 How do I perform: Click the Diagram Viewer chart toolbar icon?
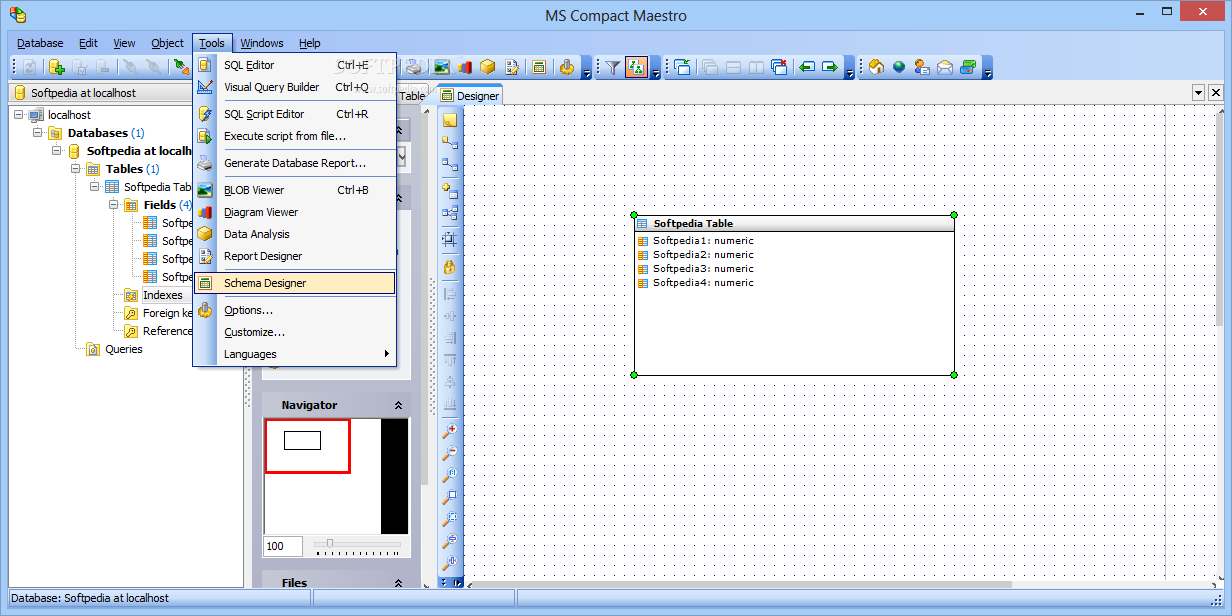(x=464, y=67)
